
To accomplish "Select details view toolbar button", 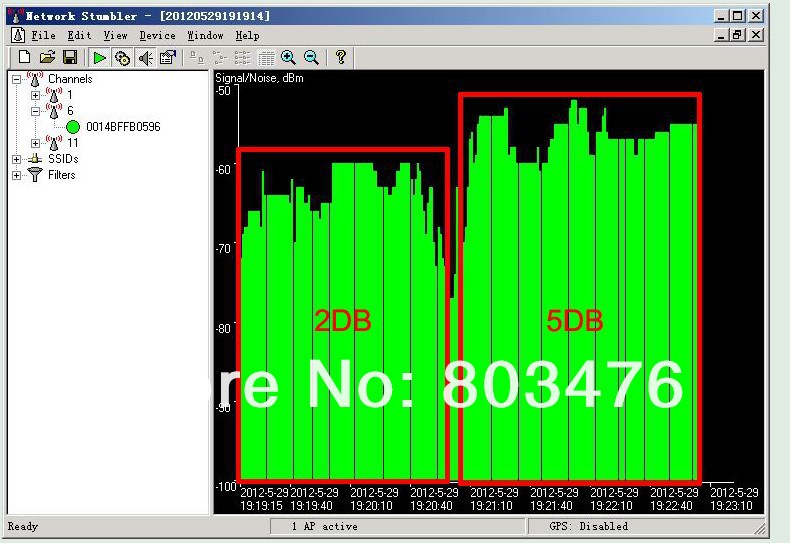I will coord(266,58).
